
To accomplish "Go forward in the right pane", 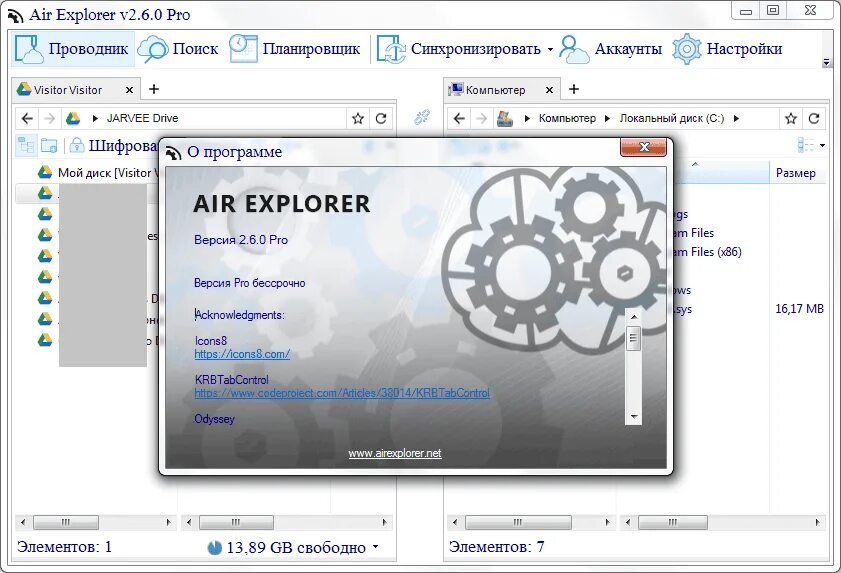I will click(x=481, y=119).
